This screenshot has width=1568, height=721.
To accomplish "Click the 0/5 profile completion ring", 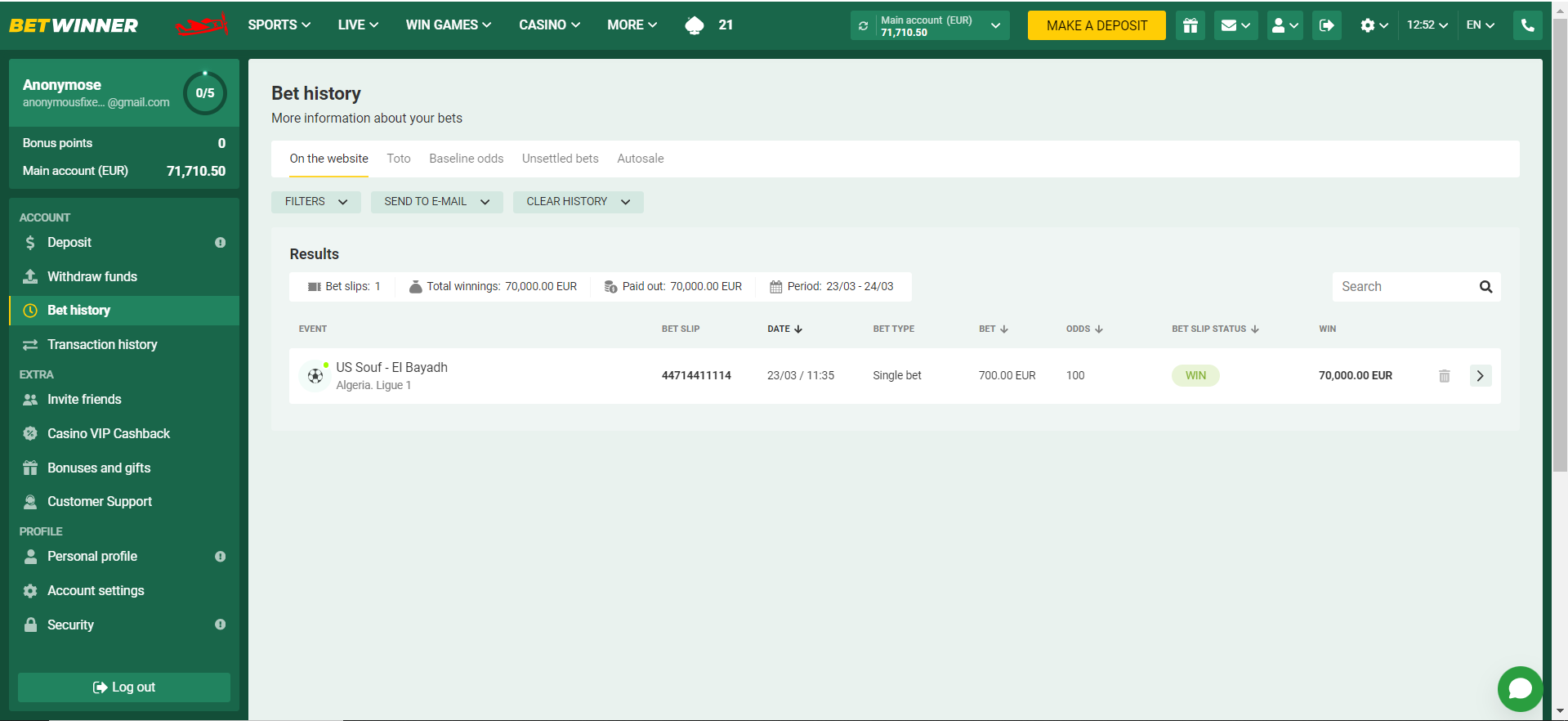I will click(205, 93).
